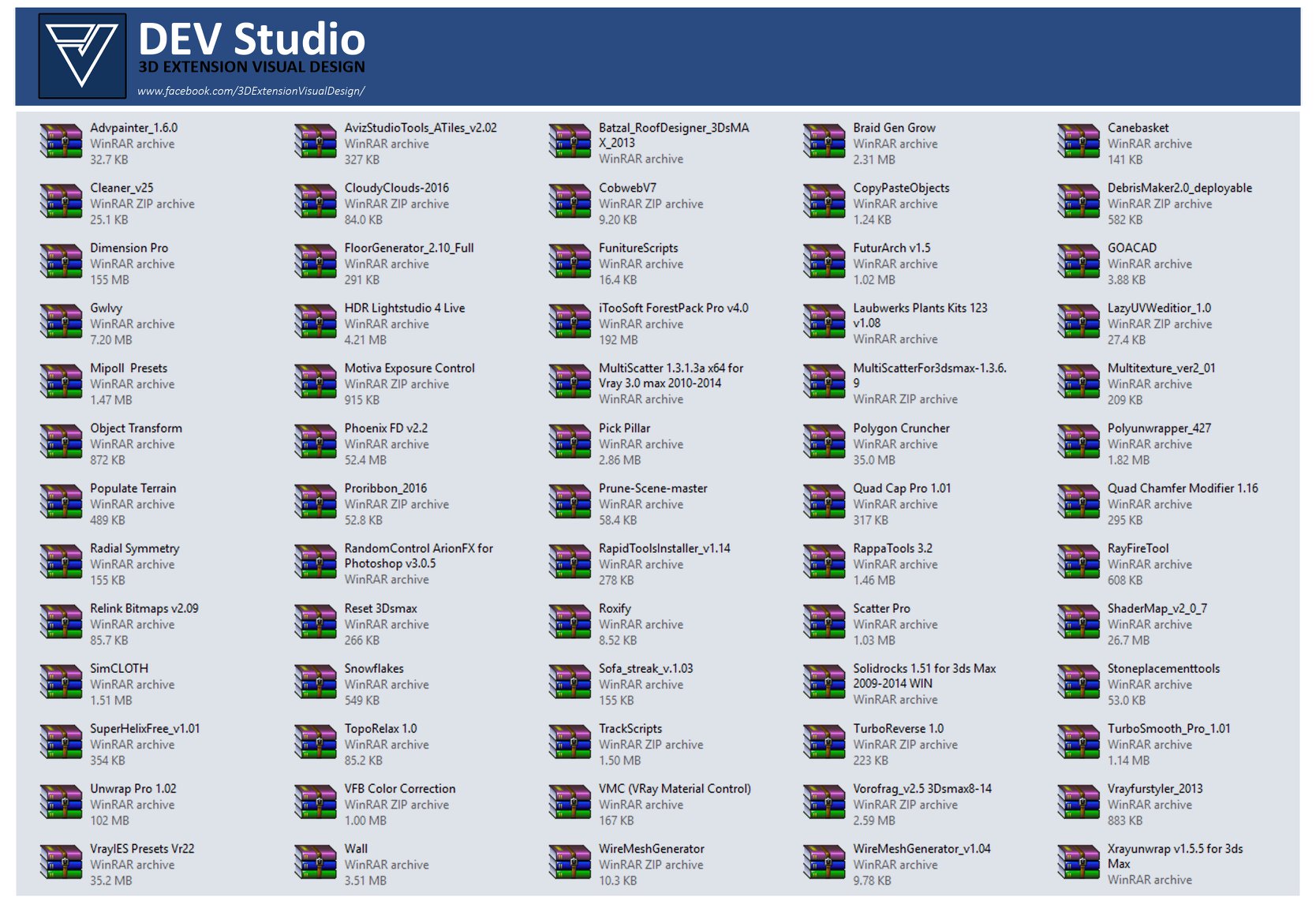Click the FunitureScripts file name

(638, 248)
